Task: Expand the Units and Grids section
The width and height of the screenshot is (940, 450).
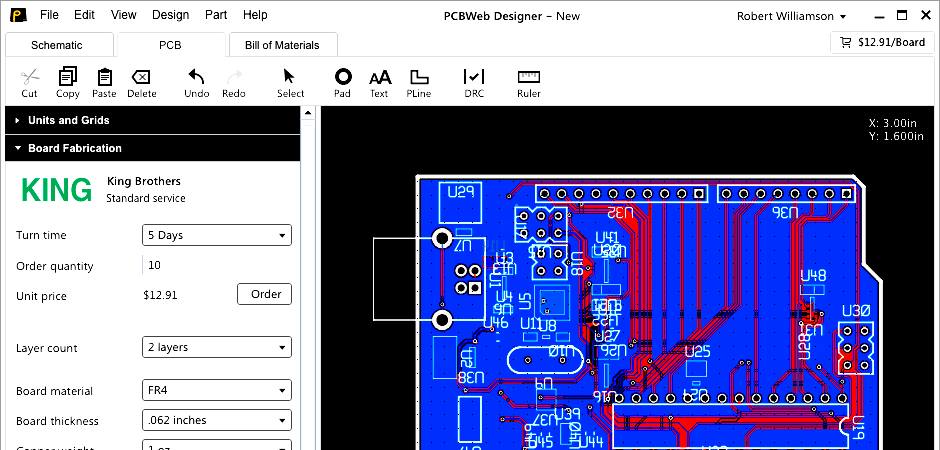Action: [152, 120]
